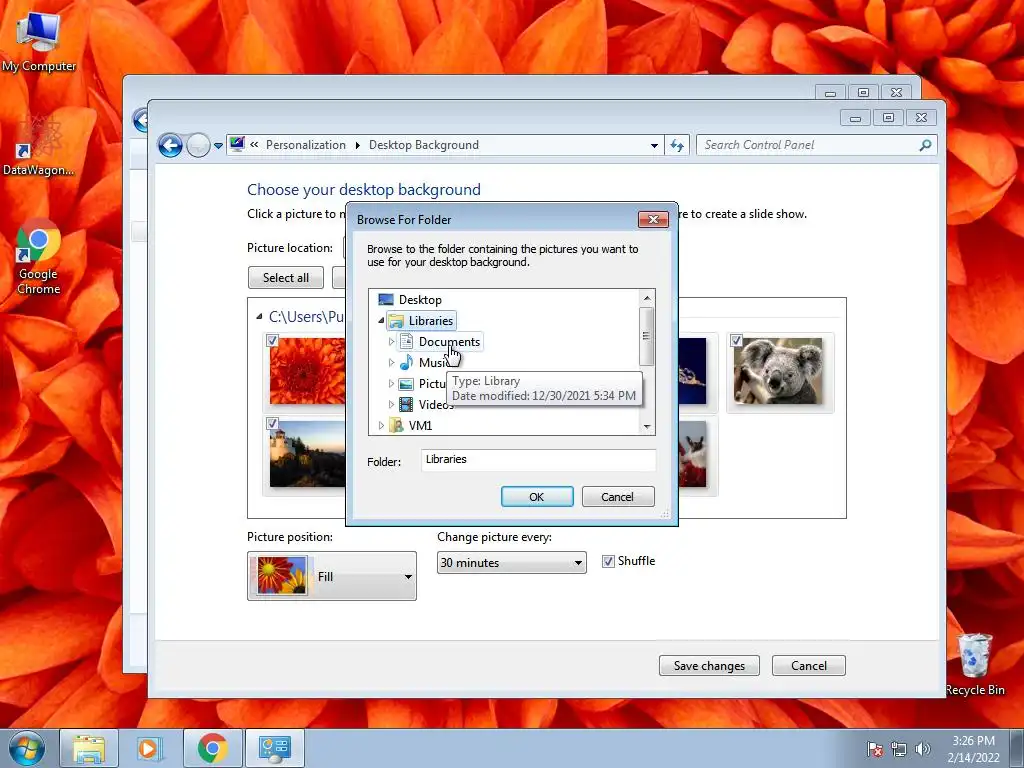Select the Desktop node in folder tree
Viewport: 1024px width, 768px height.
(420, 300)
